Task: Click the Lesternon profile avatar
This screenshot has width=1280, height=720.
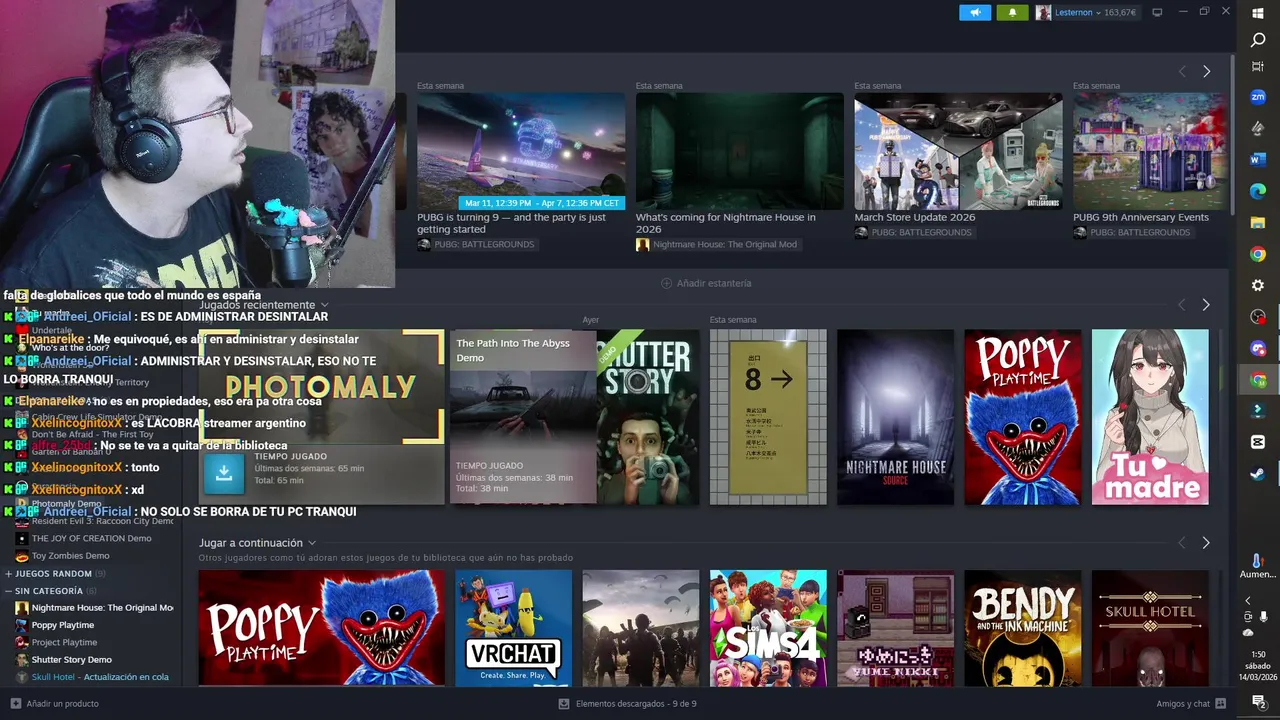Action: [1043, 12]
